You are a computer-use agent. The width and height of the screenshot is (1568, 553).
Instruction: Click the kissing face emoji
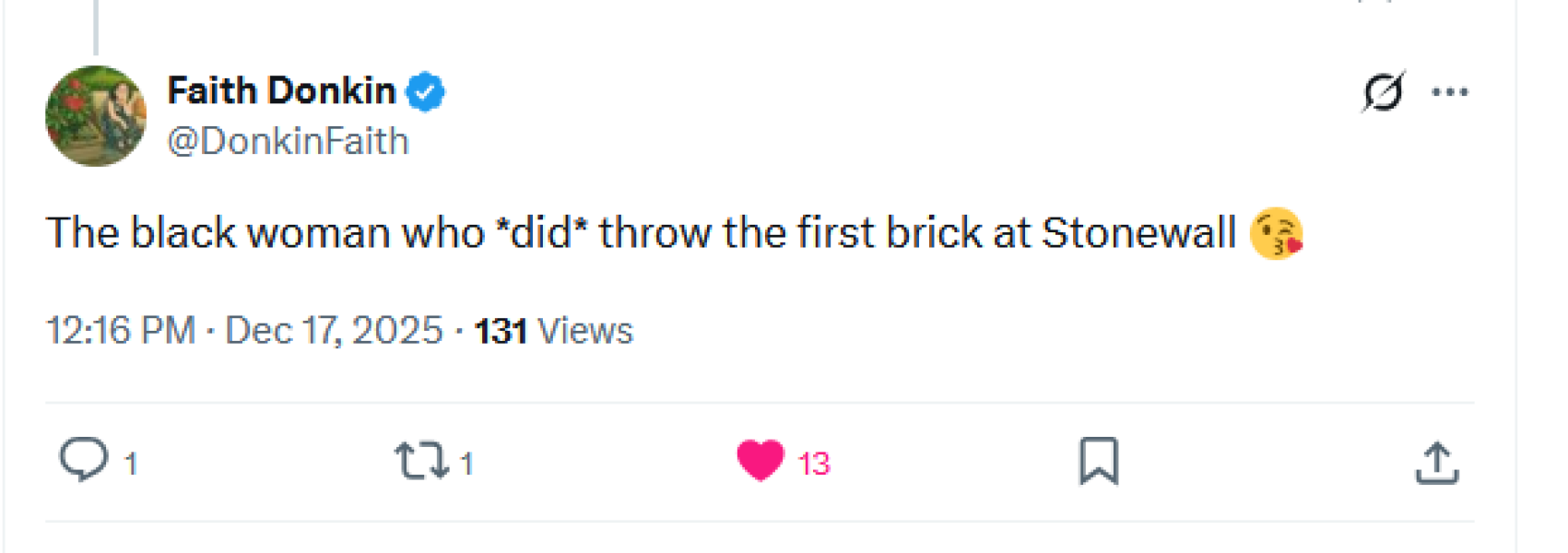[1276, 233]
